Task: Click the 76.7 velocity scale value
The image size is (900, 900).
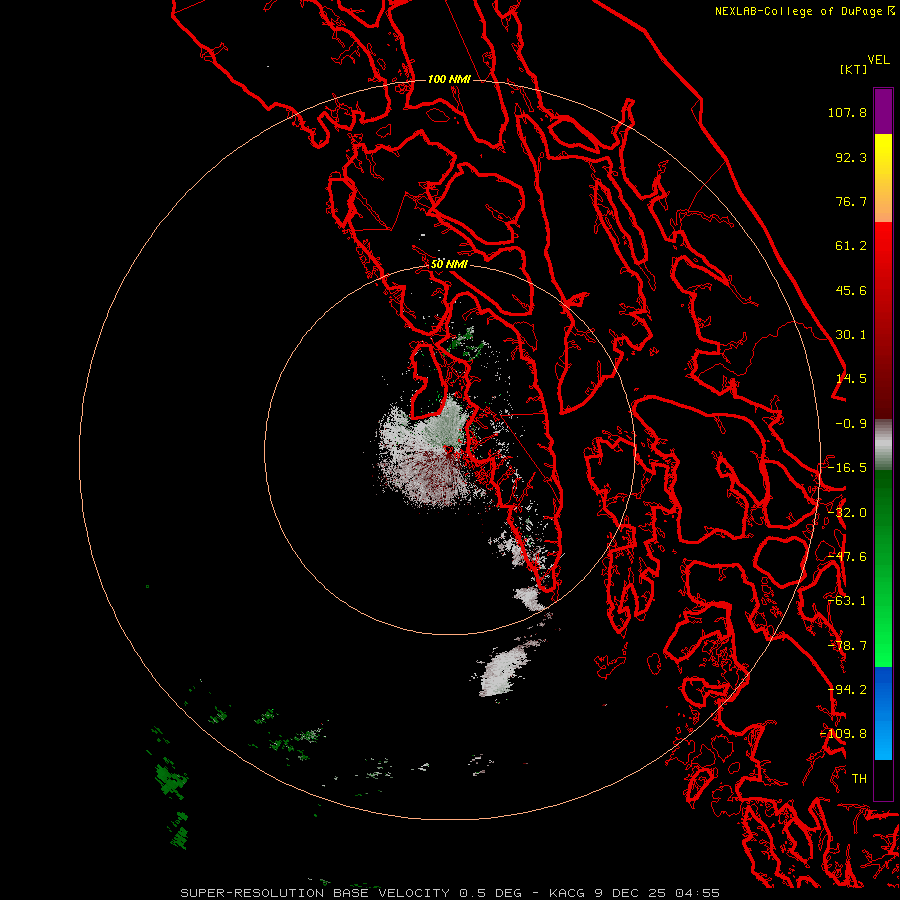Action: pyautogui.click(x=851, y=201)
